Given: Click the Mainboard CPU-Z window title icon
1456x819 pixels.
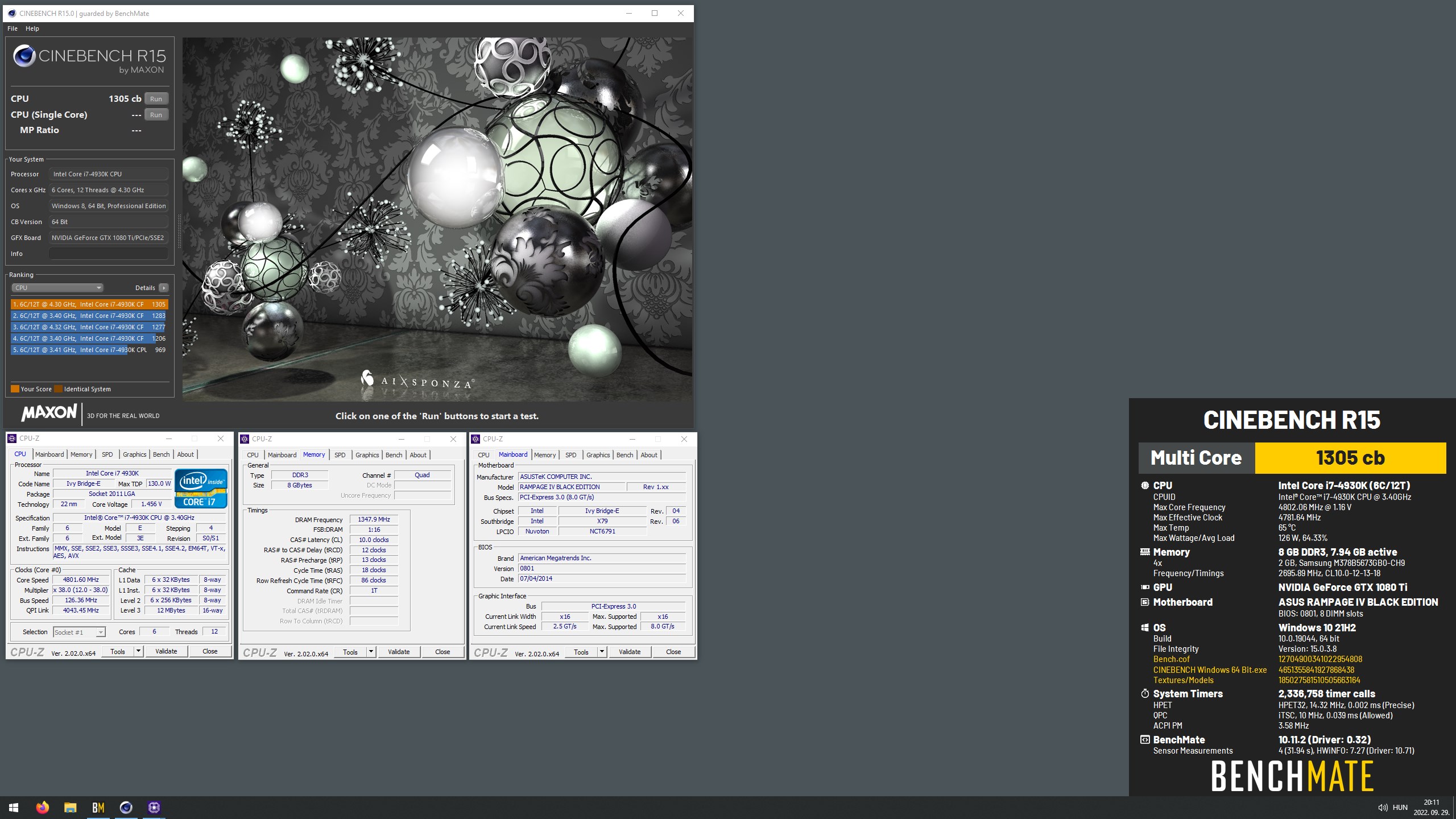Looking at the screenshot, I should coord(475,439).
